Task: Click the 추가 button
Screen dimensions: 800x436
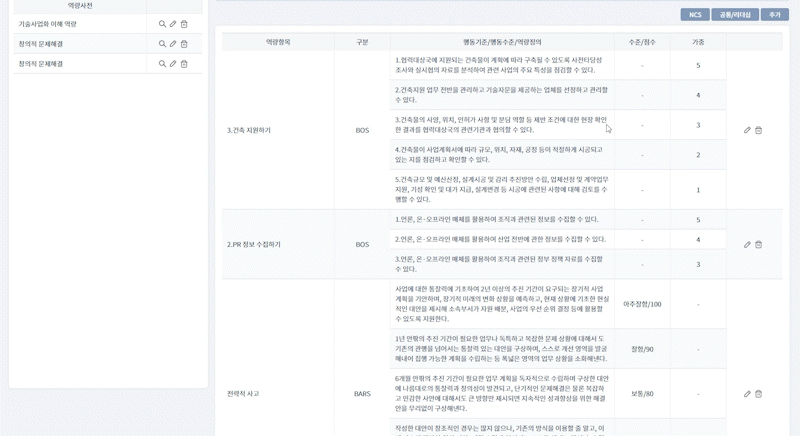Action: pyautogui.click(x=774, y=15)
